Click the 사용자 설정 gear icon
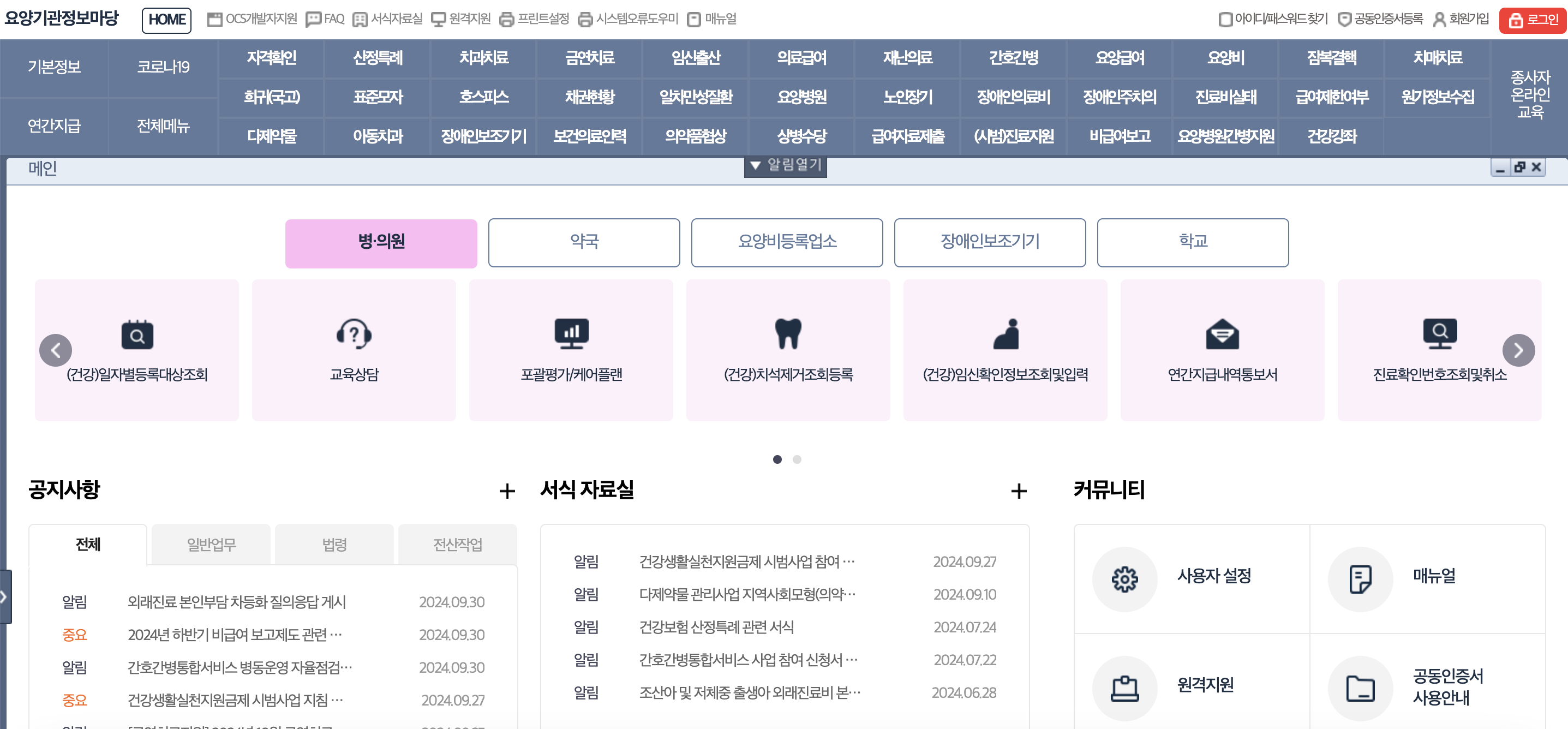Screen dimensions: 1568x729 (1125, 579)
